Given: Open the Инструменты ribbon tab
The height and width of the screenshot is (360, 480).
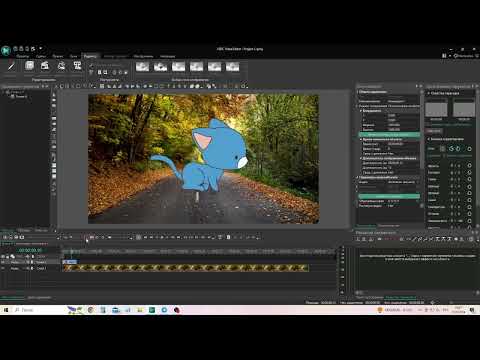Looking at the screenshot, I should [143, 56].
